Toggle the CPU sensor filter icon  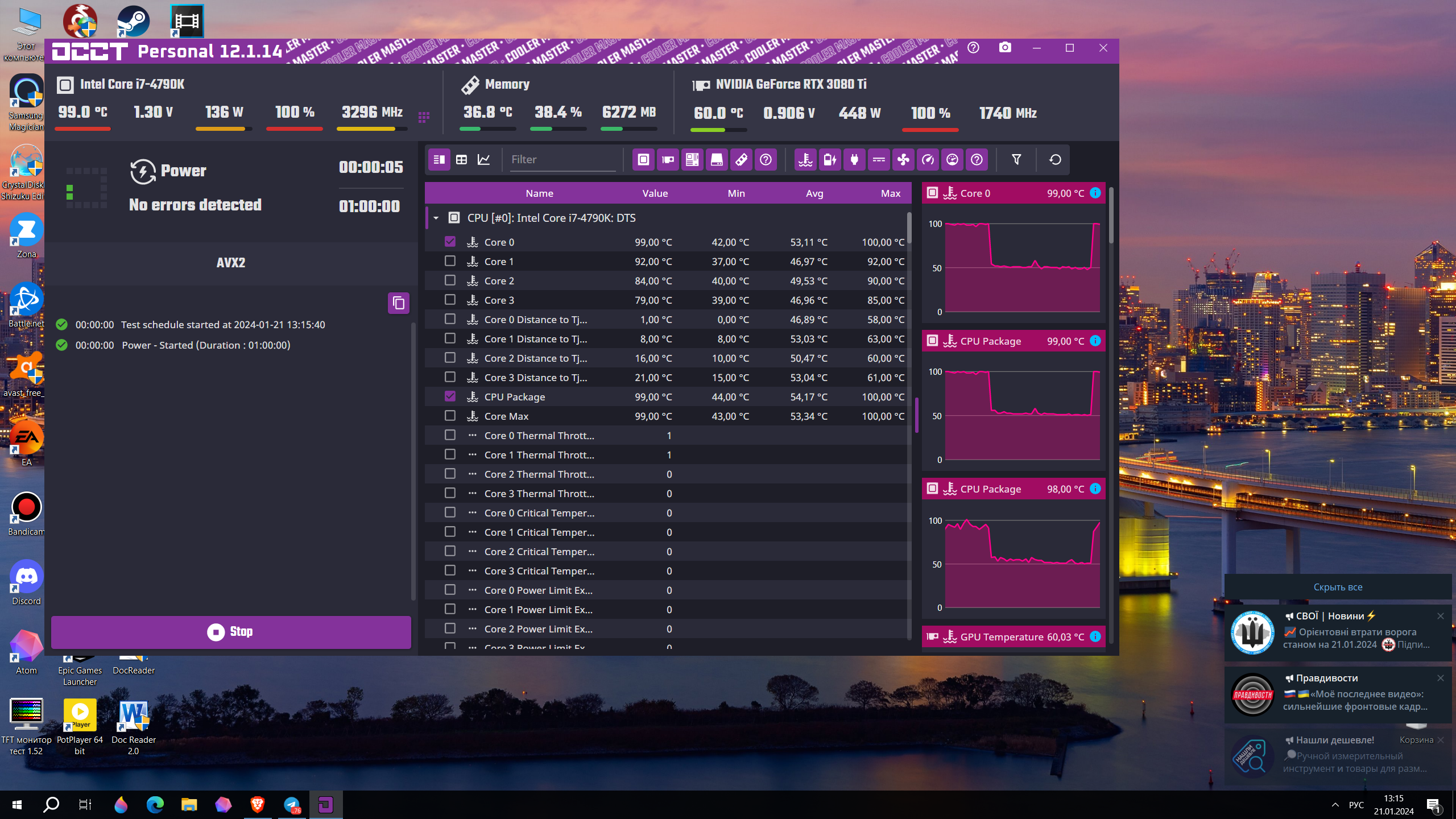tap(643, 160)
